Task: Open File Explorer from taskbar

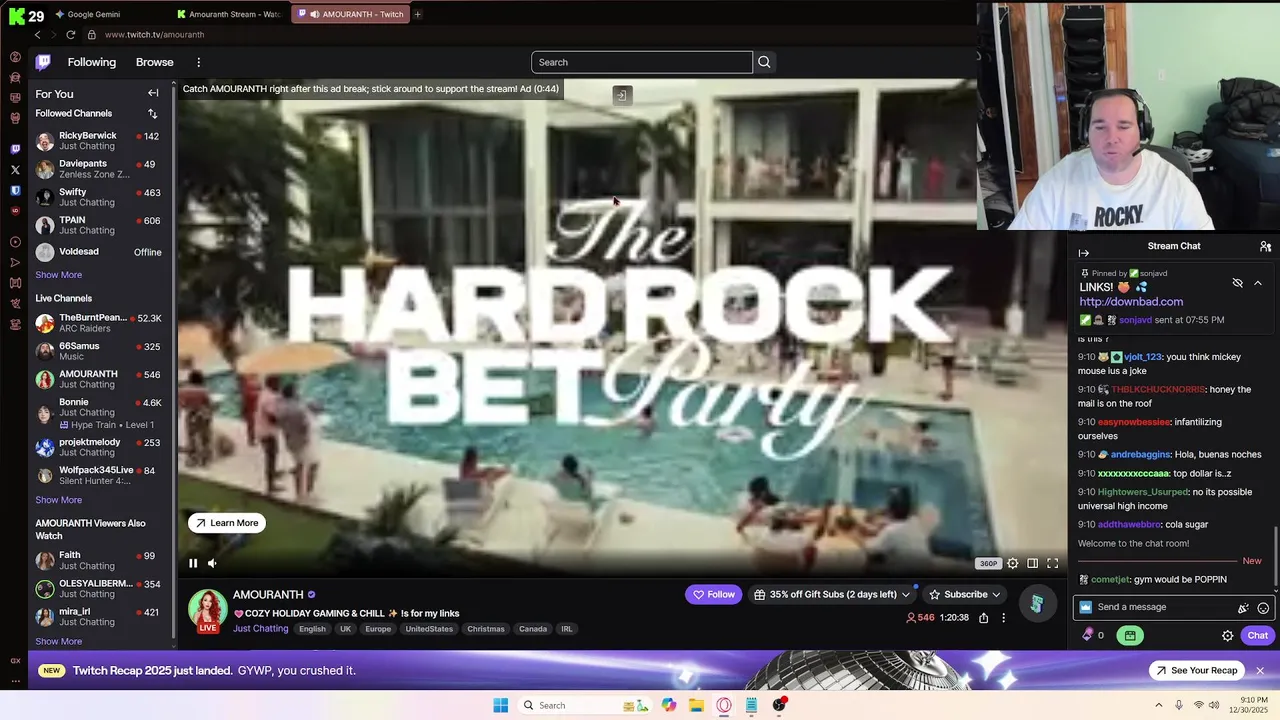Action: tap(696, 705)
